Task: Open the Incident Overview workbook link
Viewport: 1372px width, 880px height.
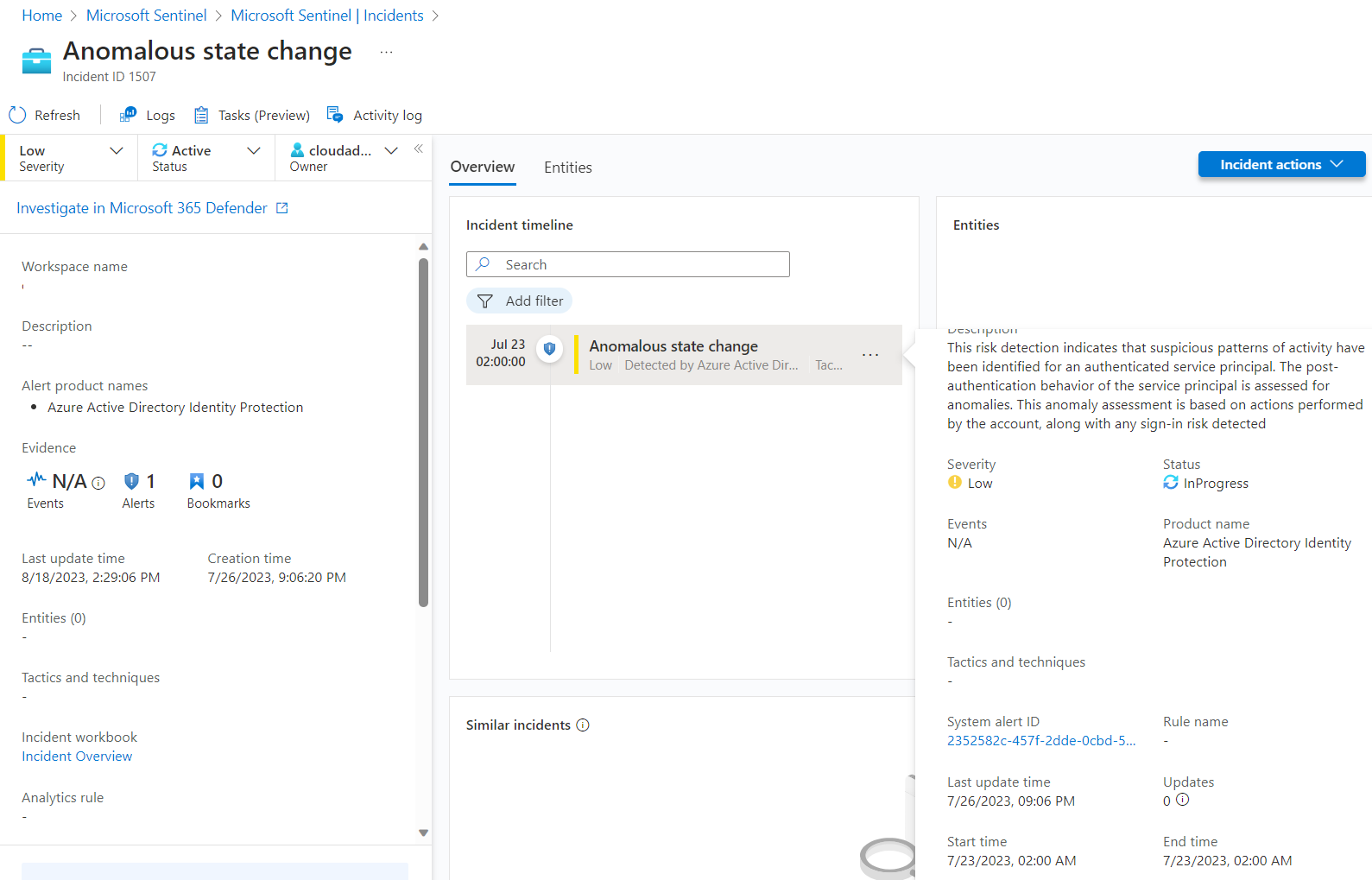Action: [77, 757]
